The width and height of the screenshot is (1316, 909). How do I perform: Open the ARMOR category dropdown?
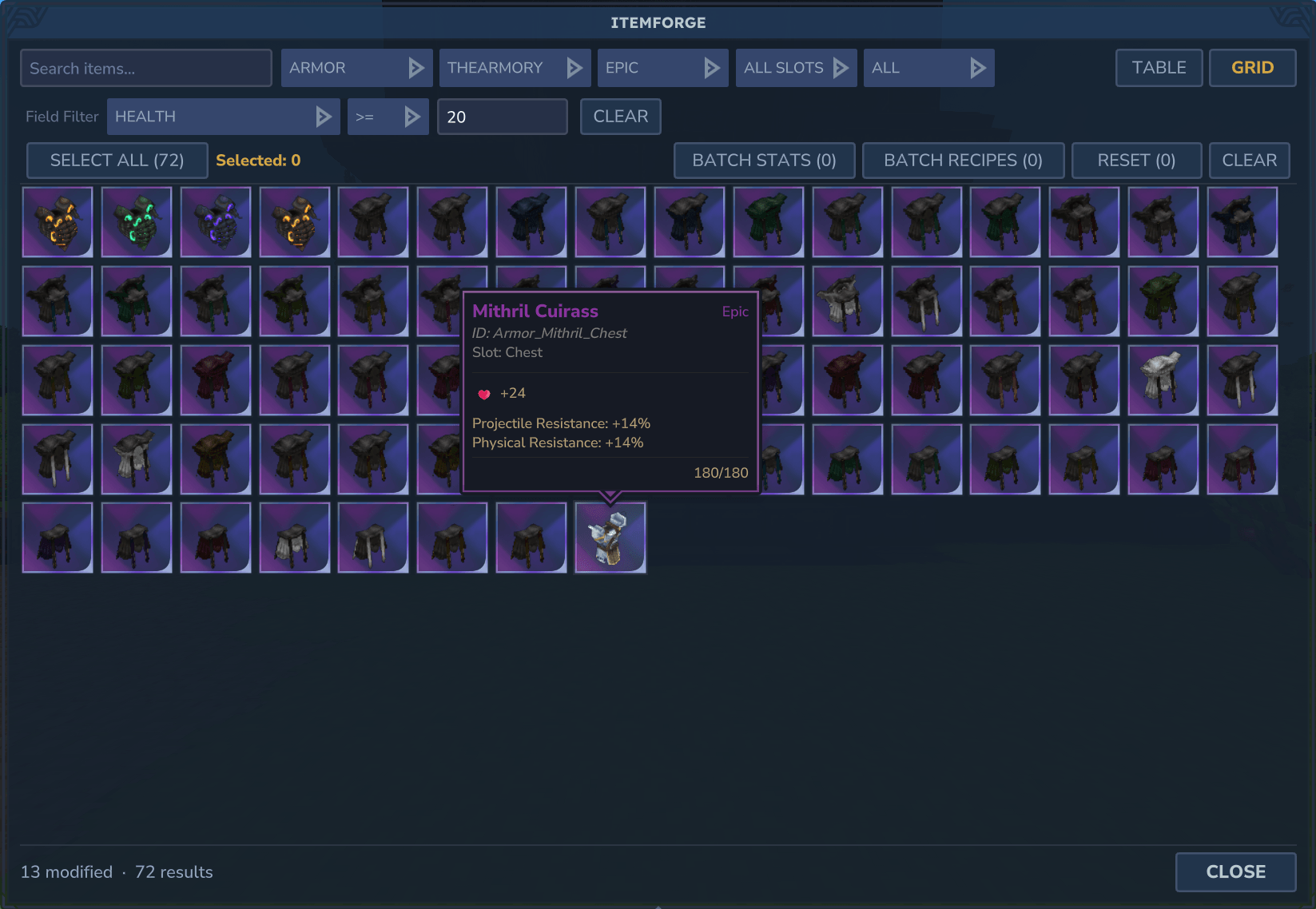[x=356, y=68]
